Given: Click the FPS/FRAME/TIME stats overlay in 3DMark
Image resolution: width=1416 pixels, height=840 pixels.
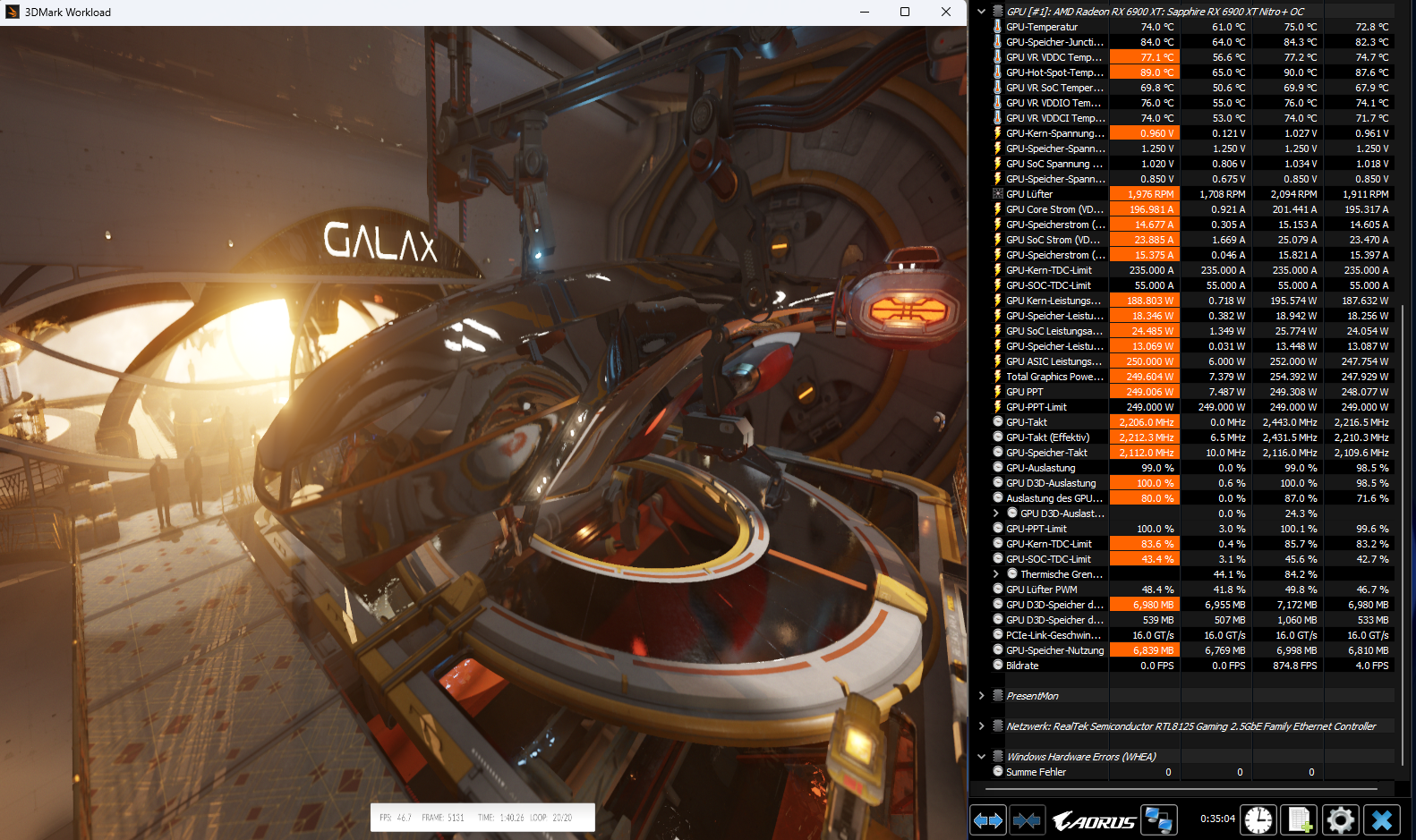Looking at the screenshot, I should [482, 818].
